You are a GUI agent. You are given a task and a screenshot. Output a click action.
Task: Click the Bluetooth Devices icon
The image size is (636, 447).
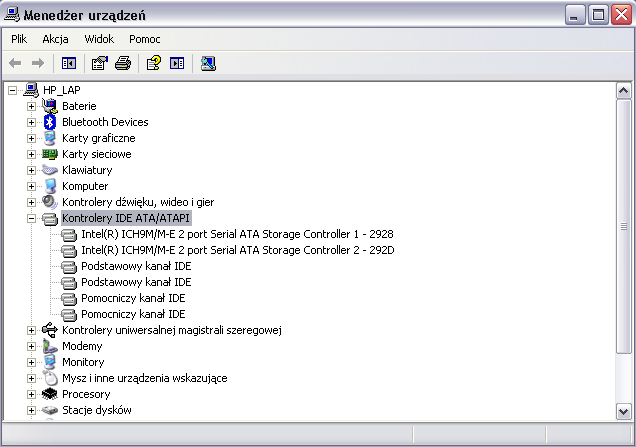click(x=49, y=122)
